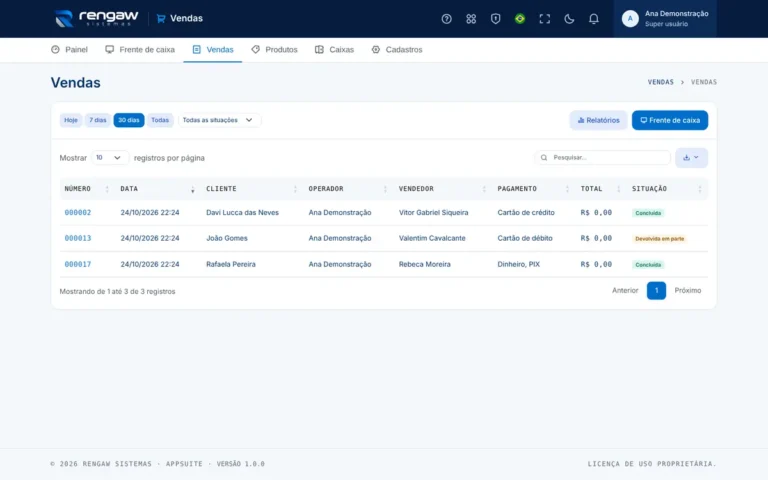Select the Vendas tab
This screenshot has width=768, height=480.
[x=213, y=49]
